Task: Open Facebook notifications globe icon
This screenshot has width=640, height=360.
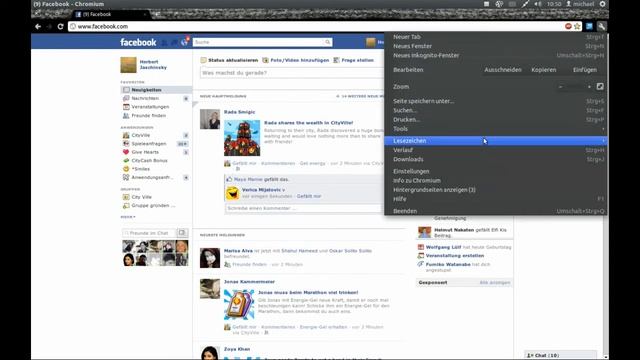Action: pos(184,42)
